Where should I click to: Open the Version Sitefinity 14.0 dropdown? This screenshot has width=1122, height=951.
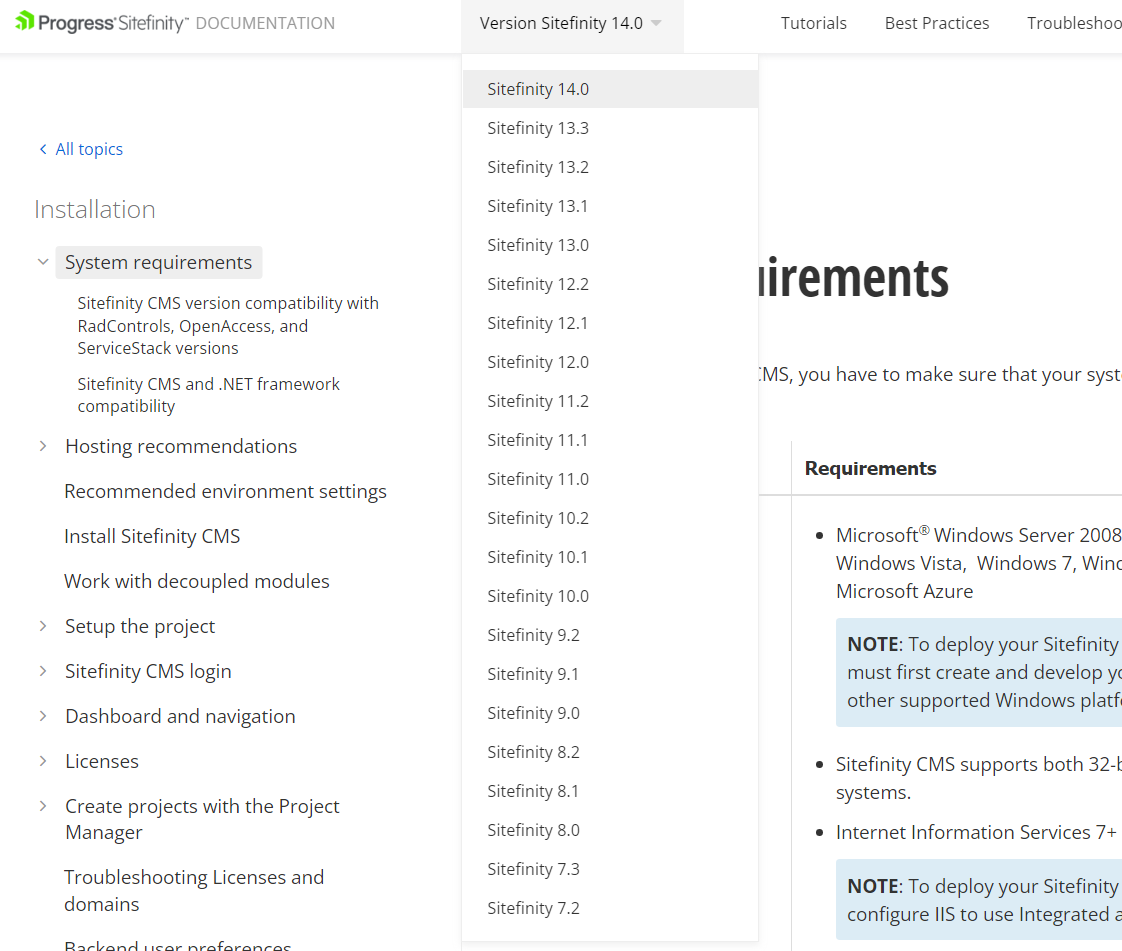pos(571,24)
